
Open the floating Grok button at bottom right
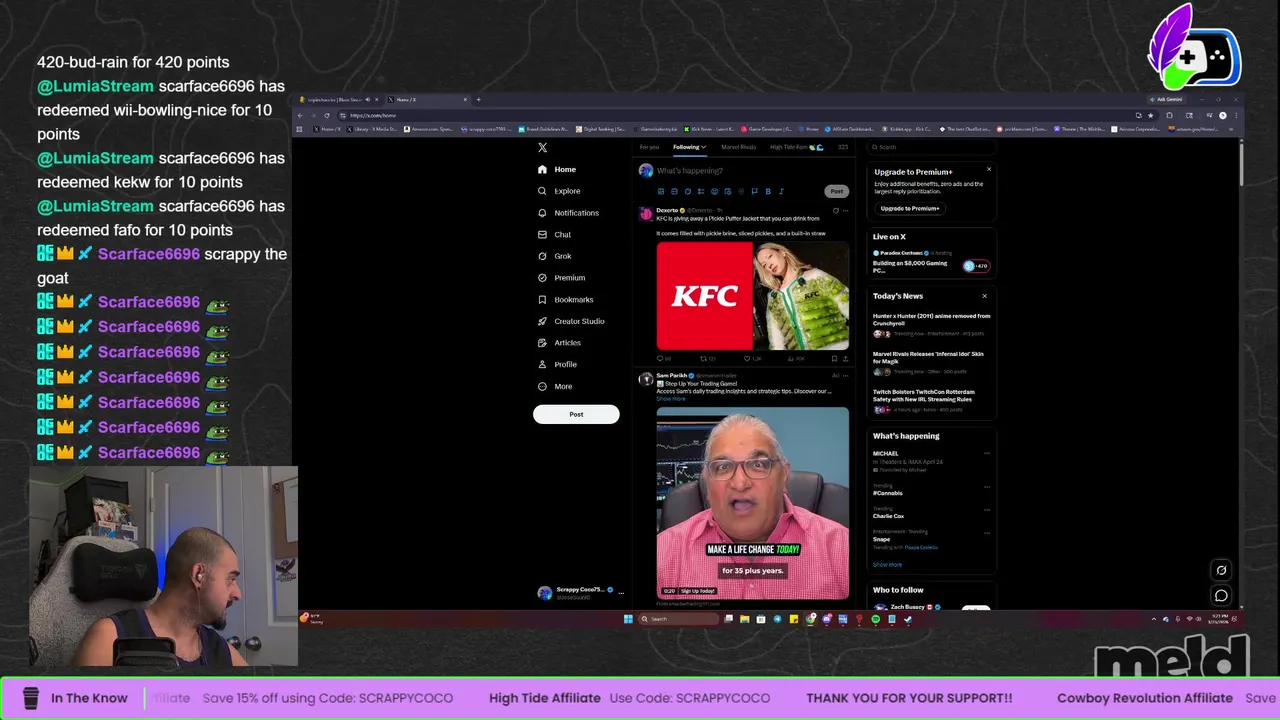[x=1221, y=570]
